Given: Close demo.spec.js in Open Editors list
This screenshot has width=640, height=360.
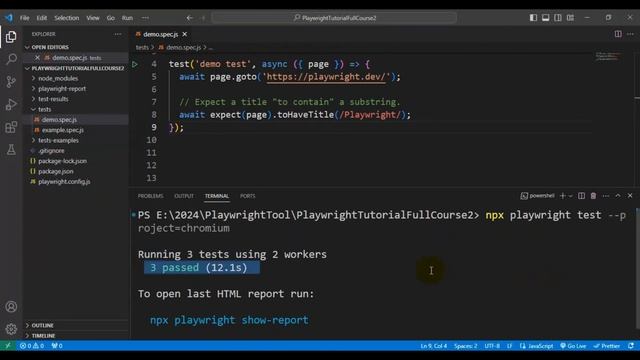Looking at the screenshot, I should pyautogui.click(x=37, y=58).
